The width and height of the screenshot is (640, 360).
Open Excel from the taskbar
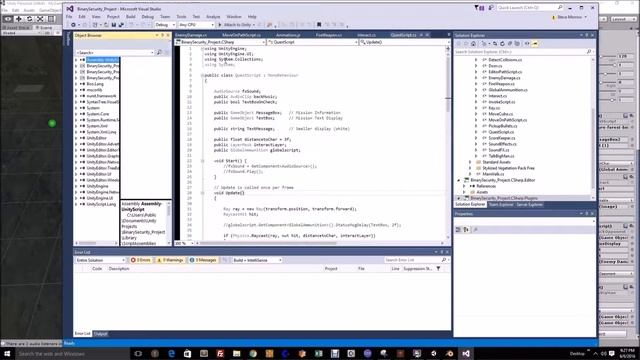(318, 353)
